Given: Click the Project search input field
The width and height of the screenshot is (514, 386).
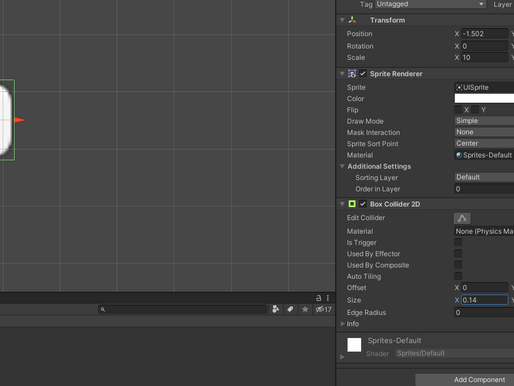Looking at the screenshot, I should tap(183, 309).
